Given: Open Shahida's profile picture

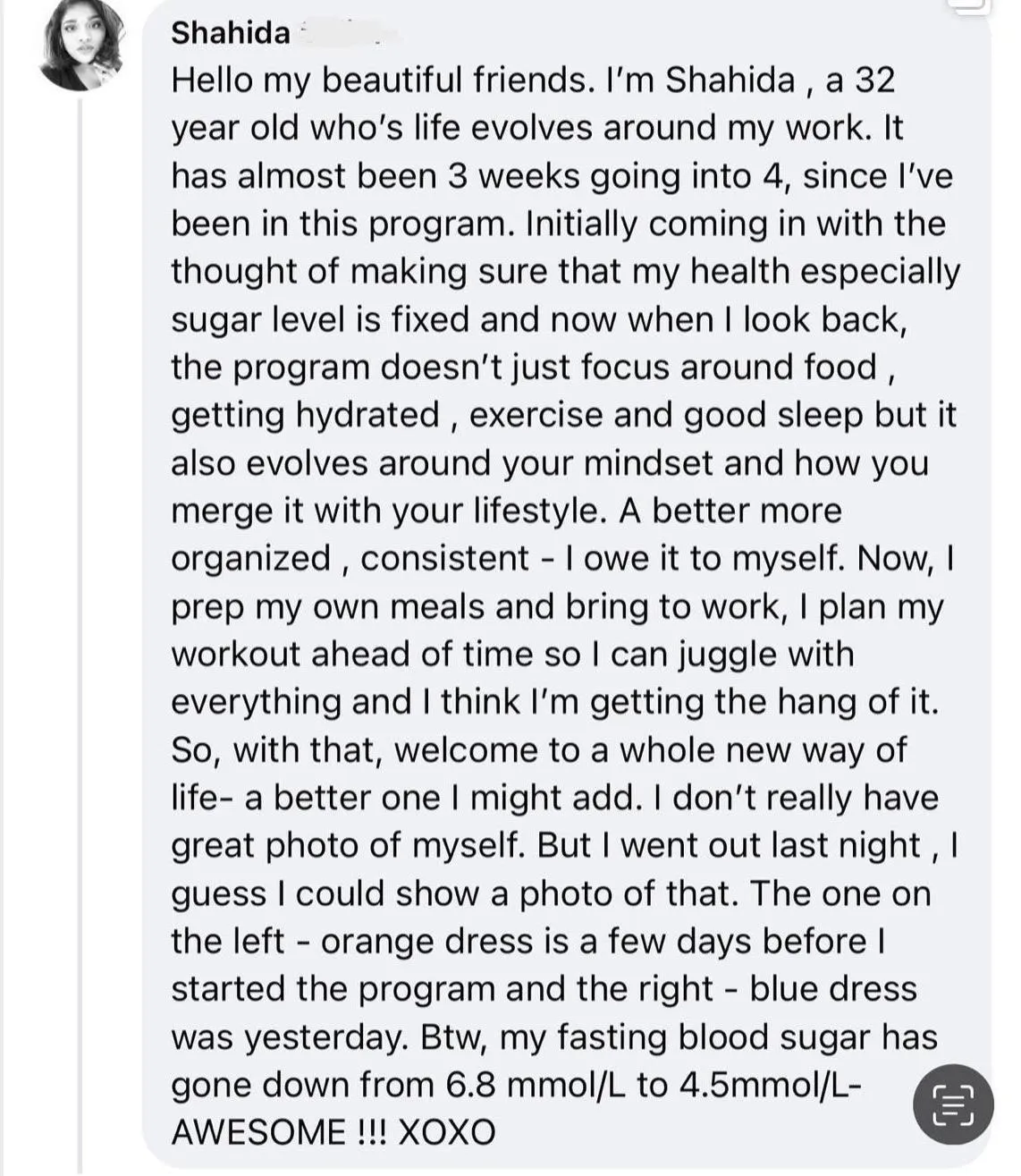Looking at the screenshot, I should [x=80, y=46].
